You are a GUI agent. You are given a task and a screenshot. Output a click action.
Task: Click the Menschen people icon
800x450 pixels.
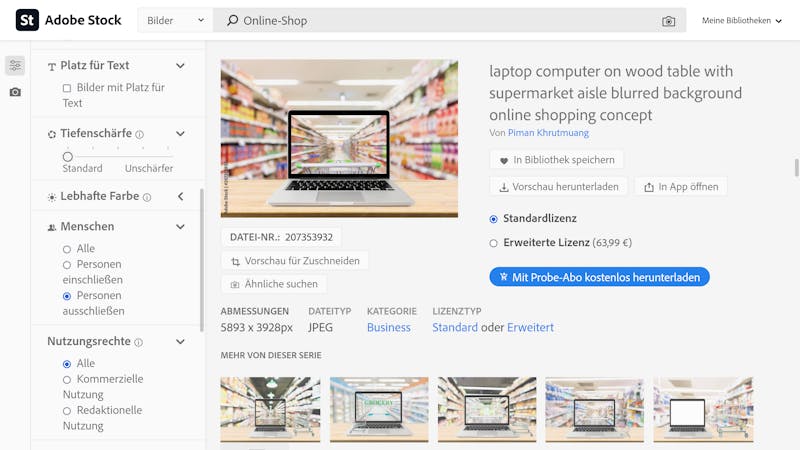tap(52, 228)
